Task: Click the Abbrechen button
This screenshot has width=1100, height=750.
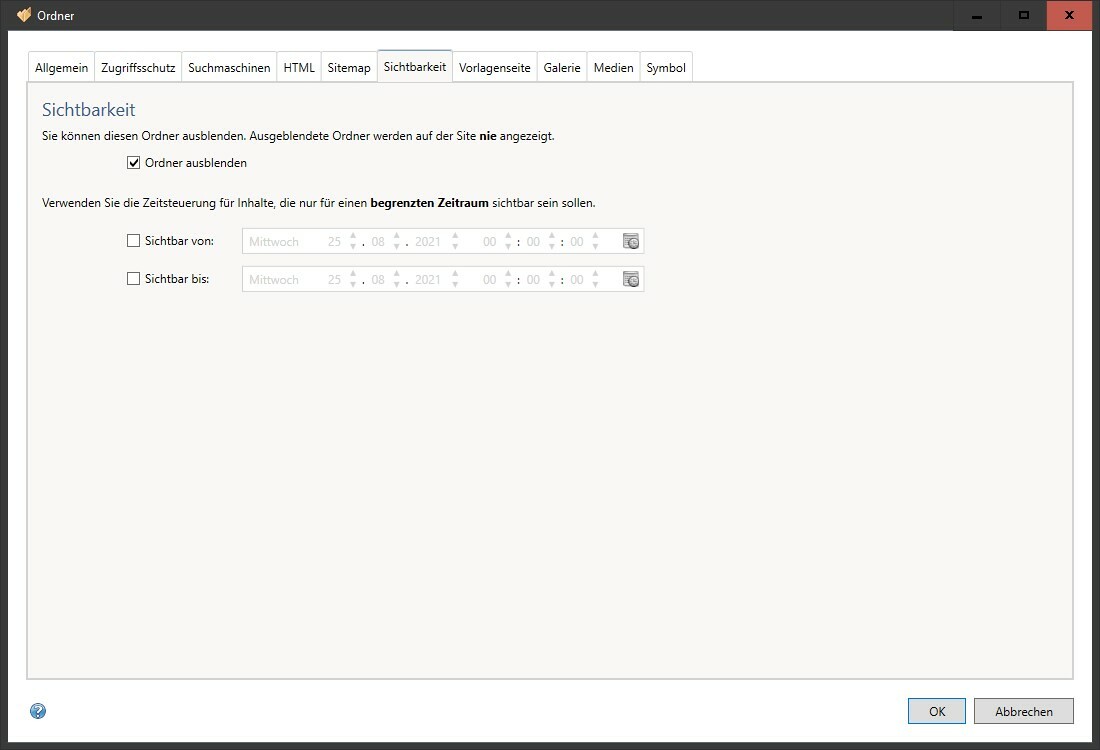Action: [x=1024, y=711]
